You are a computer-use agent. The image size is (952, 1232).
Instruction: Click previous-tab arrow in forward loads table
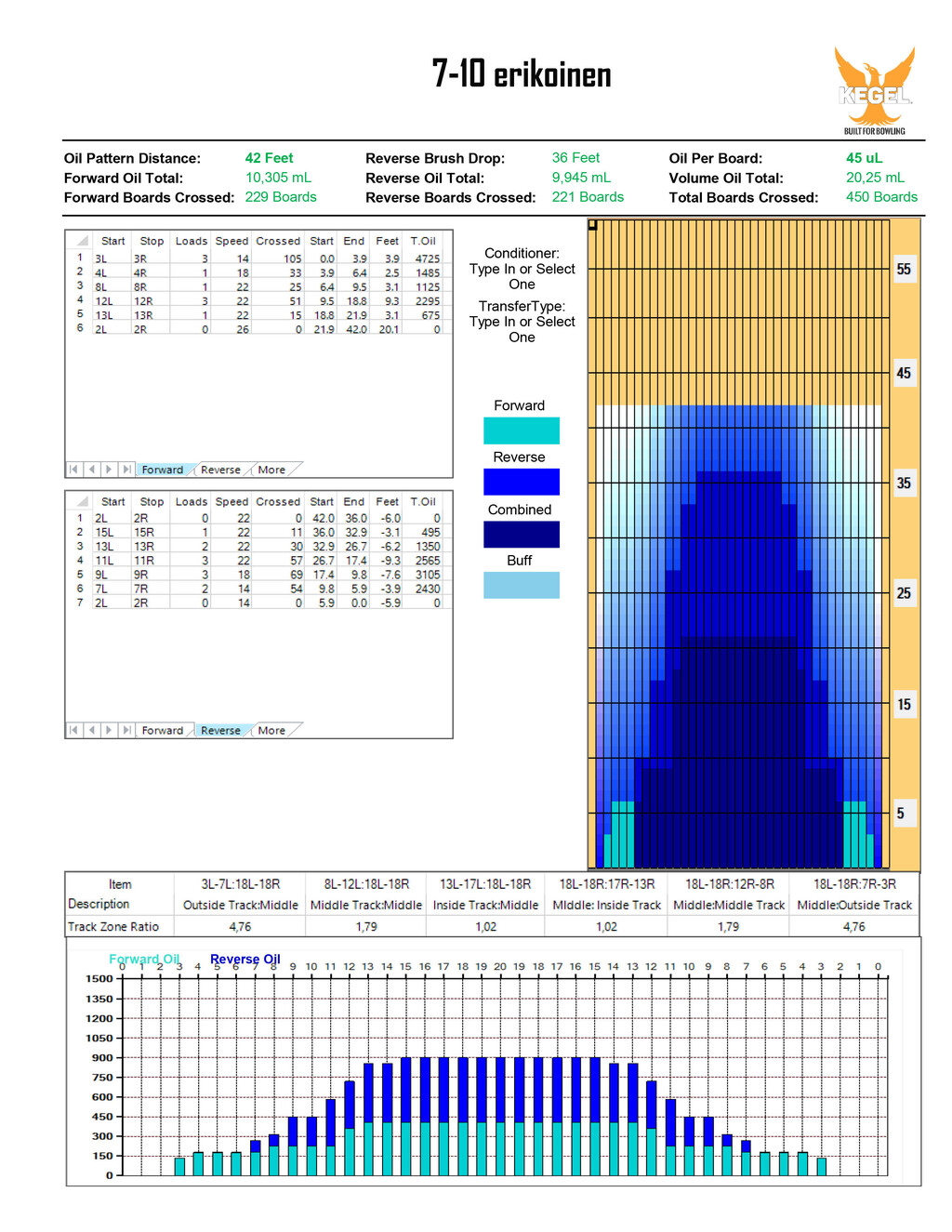(91, 470)
